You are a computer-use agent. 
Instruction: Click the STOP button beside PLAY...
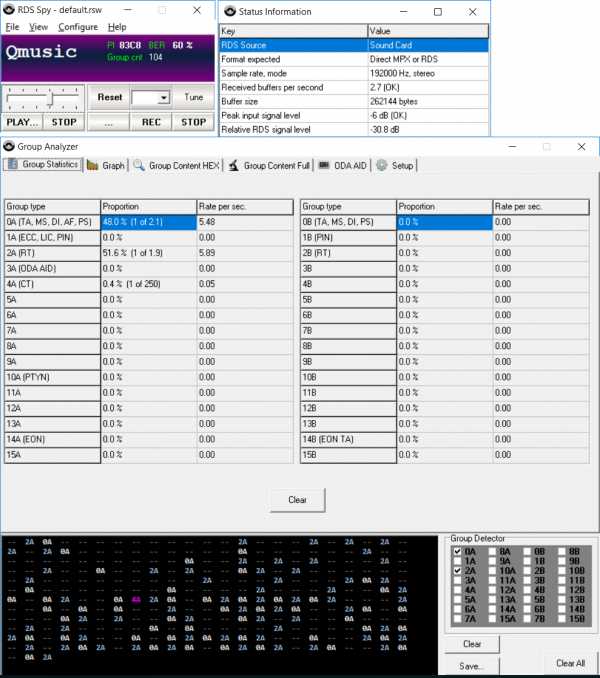coord(64,122)
